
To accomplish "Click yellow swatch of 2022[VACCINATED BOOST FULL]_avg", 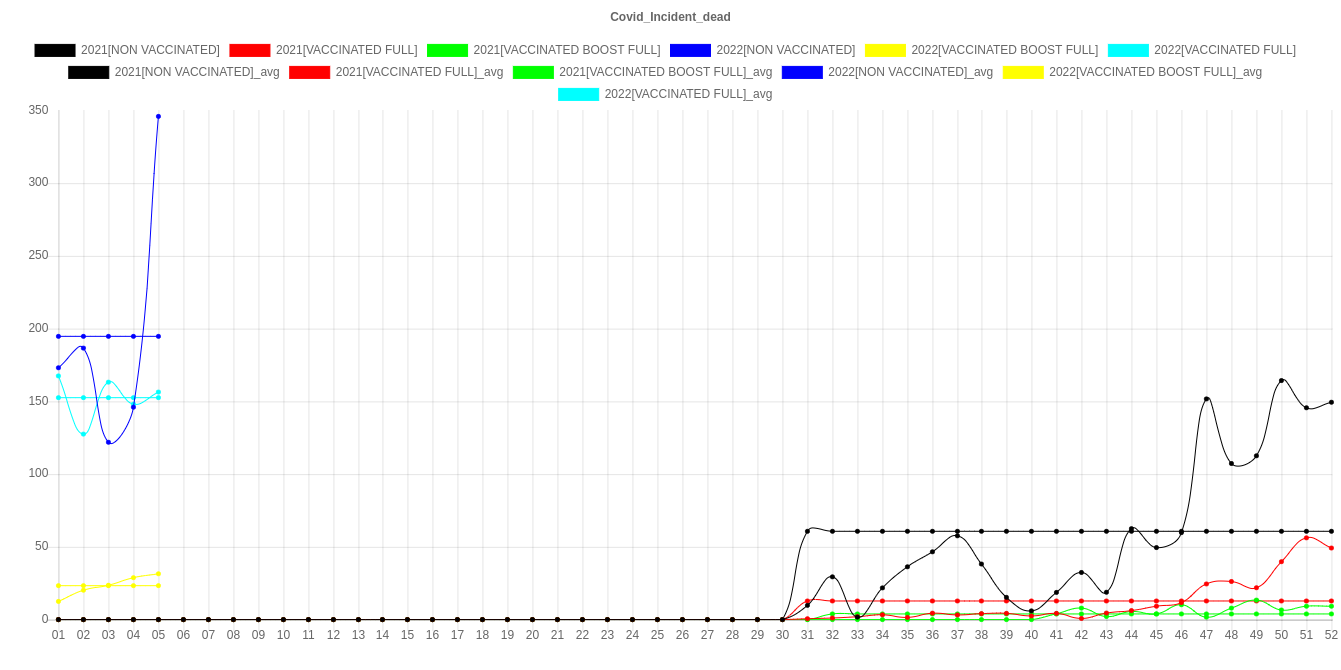I will pyautogui.click(x=1022, y=72).
